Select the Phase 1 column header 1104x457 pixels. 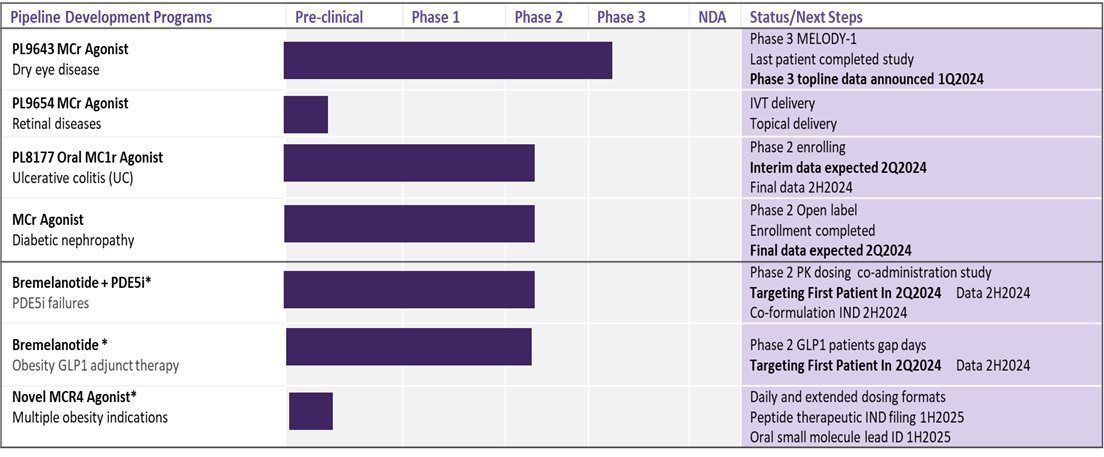(436, 17)
